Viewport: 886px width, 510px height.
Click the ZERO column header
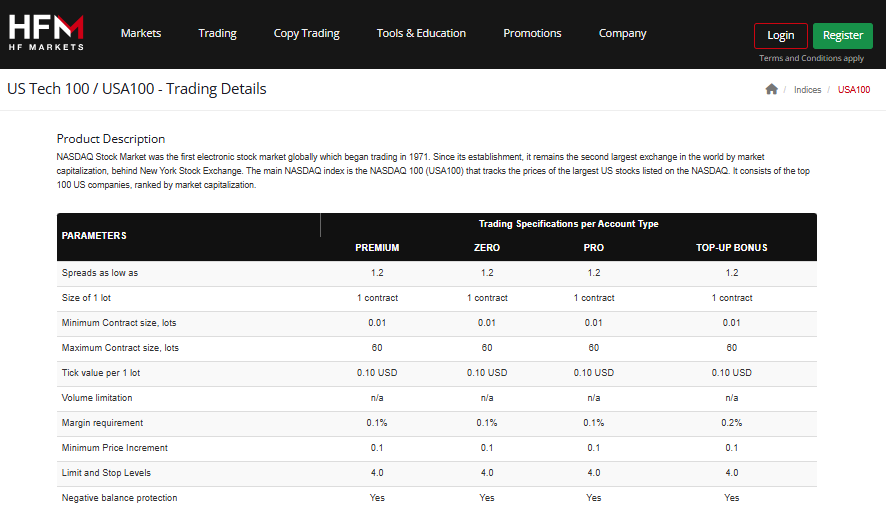(x=487, y=247)
